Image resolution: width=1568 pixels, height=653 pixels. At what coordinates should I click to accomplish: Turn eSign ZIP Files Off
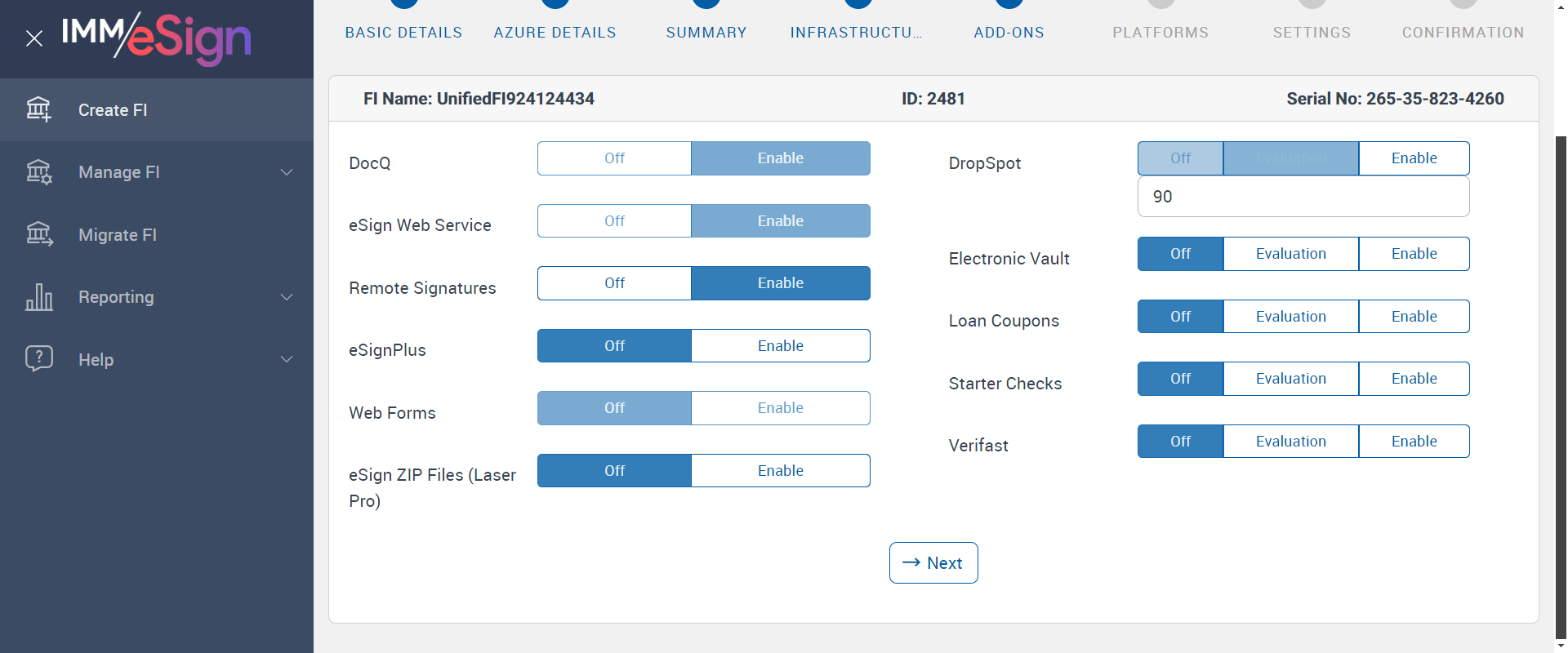tap(614, 471)
